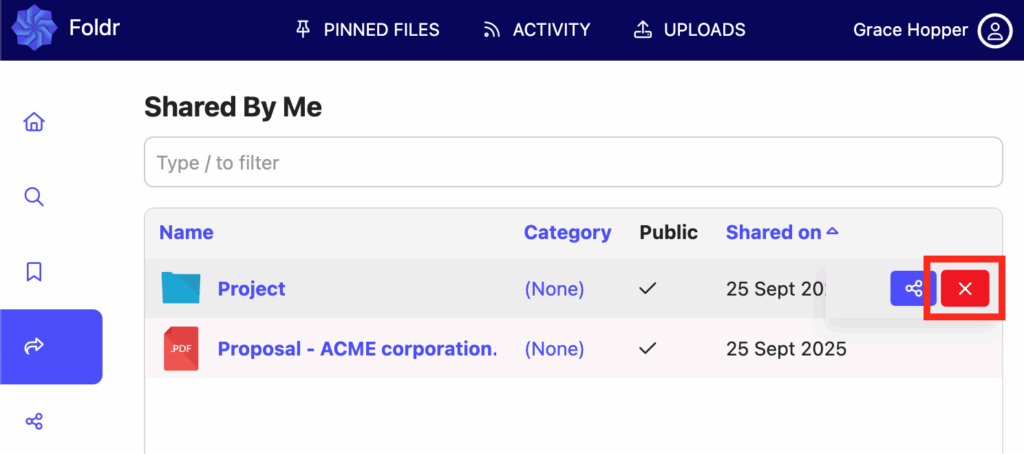Remove the Project share with red X

pos(965,289)
